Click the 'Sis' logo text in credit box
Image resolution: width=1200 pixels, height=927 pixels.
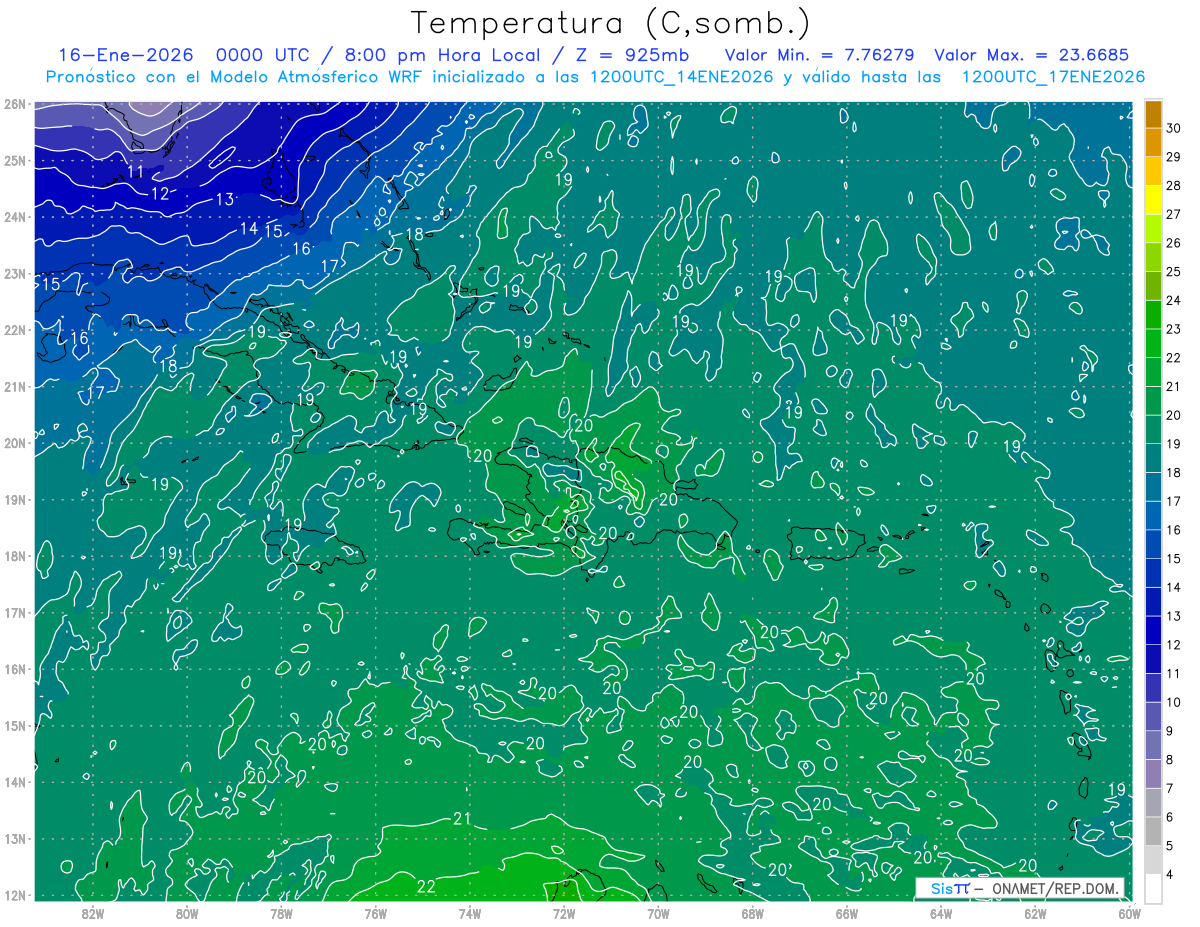click(941, 889)
